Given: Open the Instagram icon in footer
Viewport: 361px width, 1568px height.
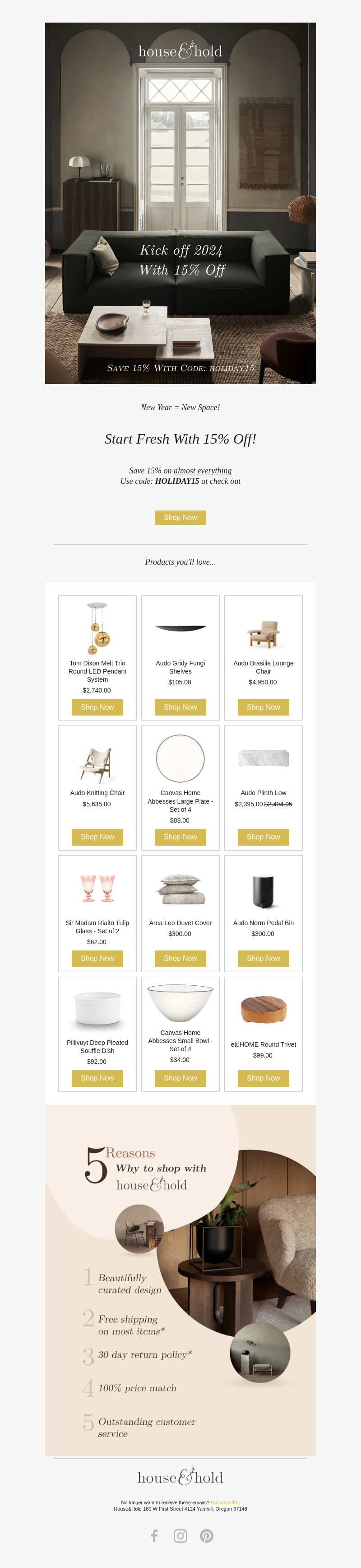Looking at the screenshot, I should tap(180, 1536).
